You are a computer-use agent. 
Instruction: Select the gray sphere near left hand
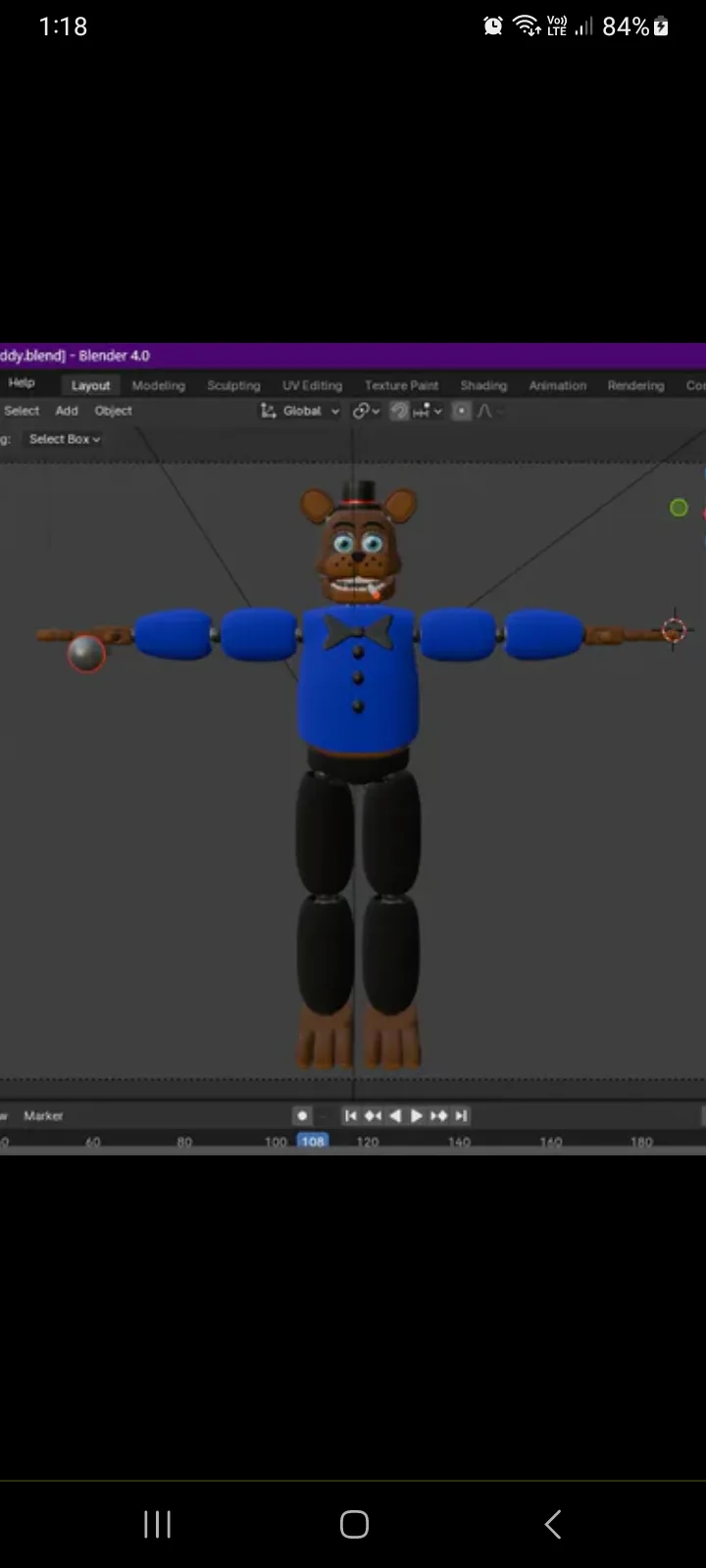click(86, 654)
